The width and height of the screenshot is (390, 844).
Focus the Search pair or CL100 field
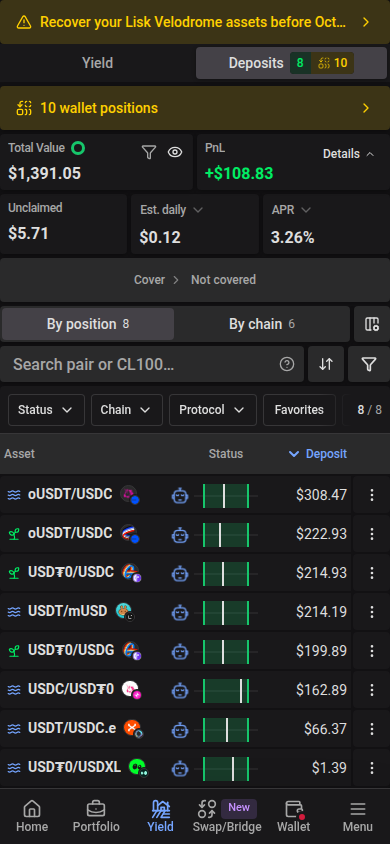(152, 364)
